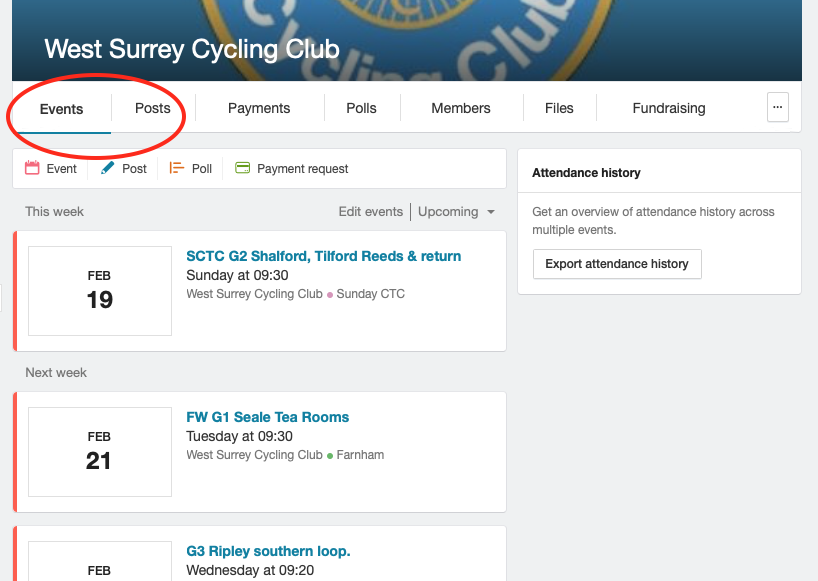The height and width of the screenshot is (581, 818).
Task: View the Fundraising tab
Action: coord(669,108)
